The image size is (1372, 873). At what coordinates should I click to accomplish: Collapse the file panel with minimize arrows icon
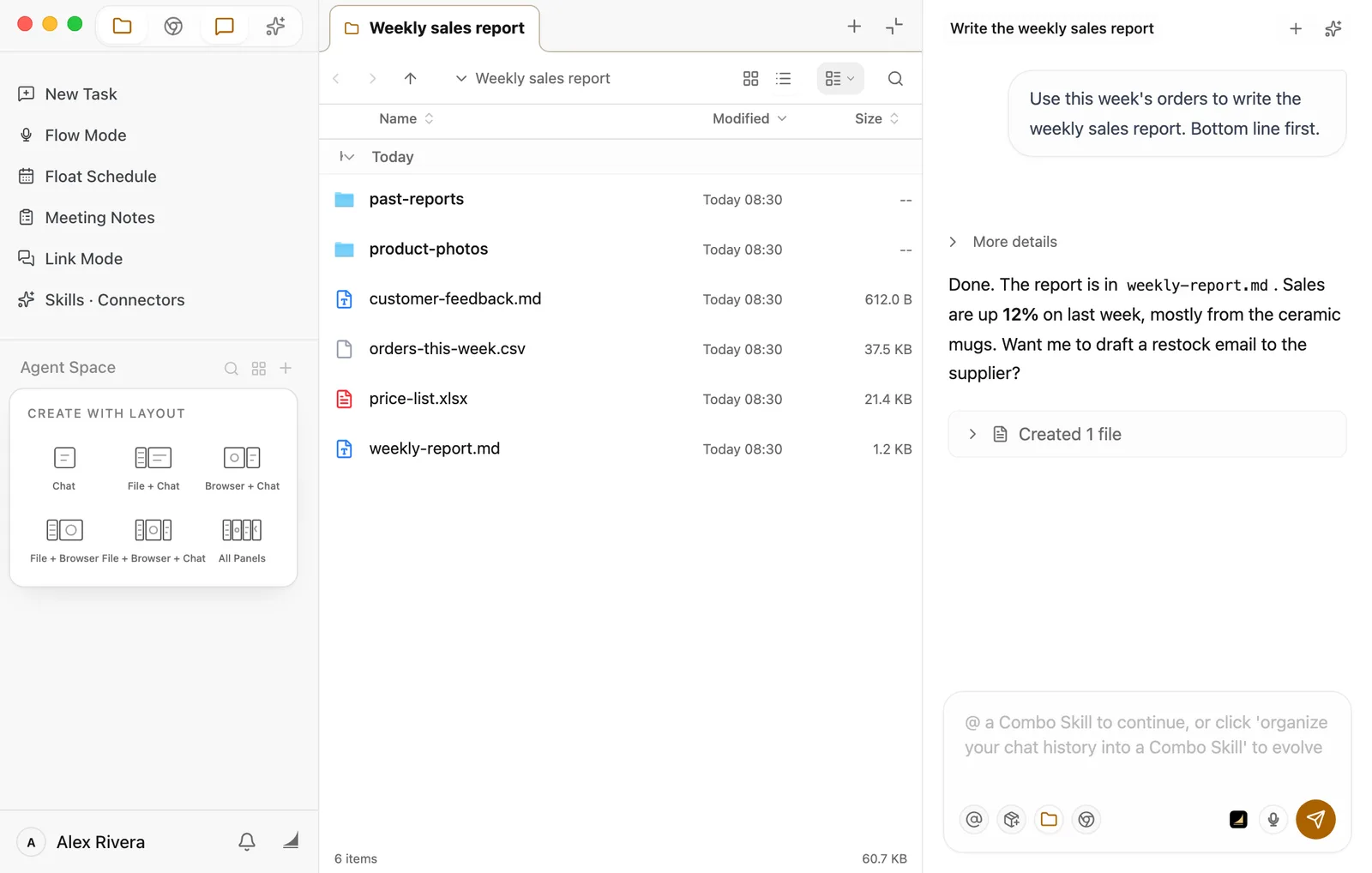[x=894, y=27]
